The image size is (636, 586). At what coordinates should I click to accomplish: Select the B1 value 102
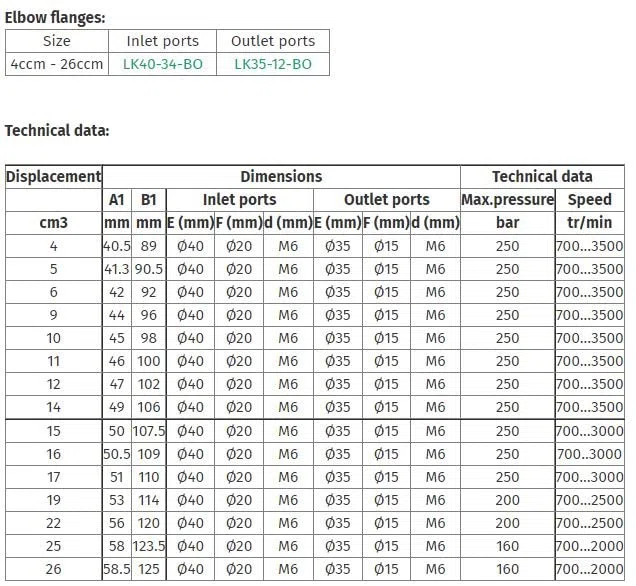click(x=148, y=384)
